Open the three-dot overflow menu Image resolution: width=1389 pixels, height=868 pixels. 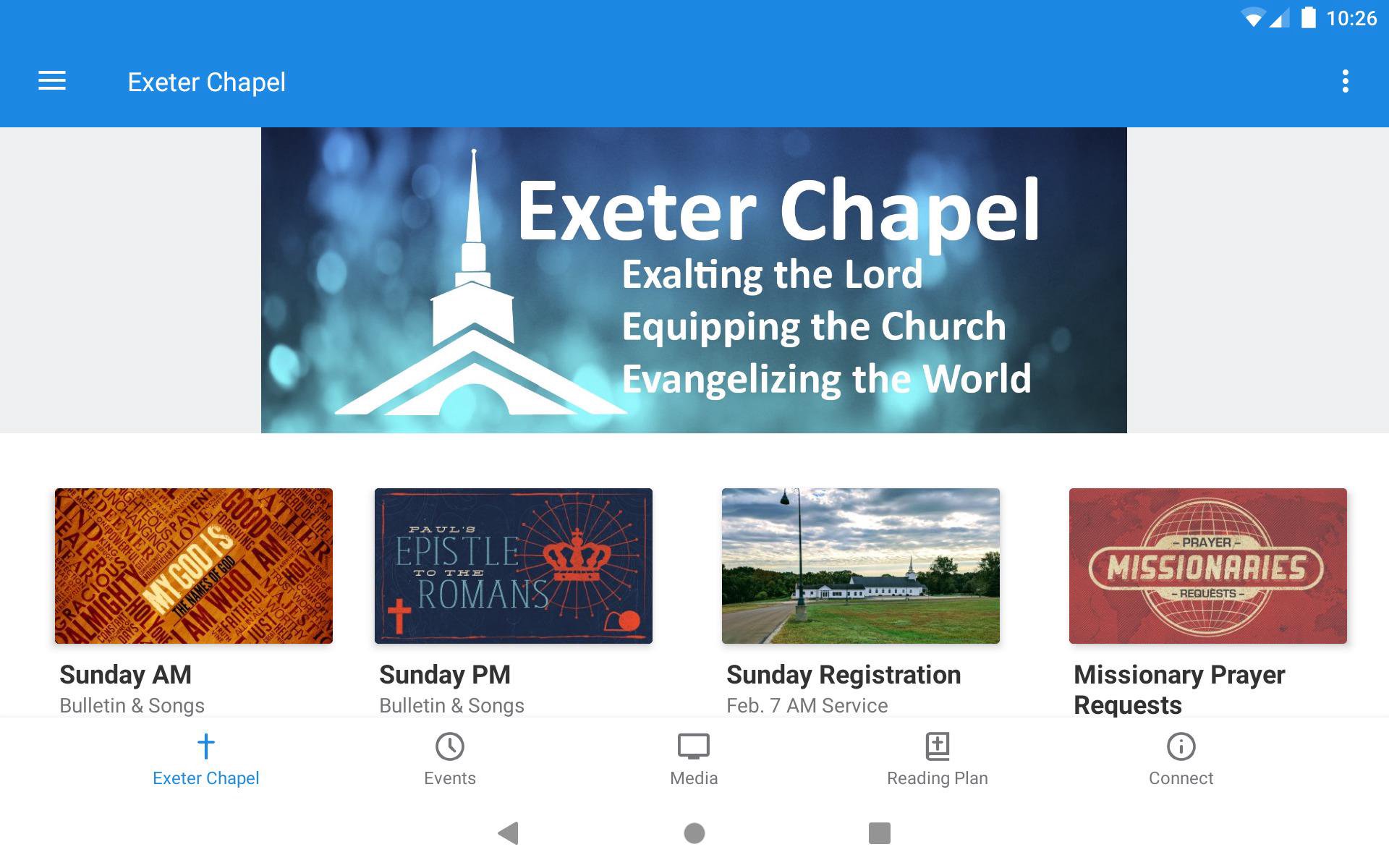pyautogui.click(x=1345, y=81)
